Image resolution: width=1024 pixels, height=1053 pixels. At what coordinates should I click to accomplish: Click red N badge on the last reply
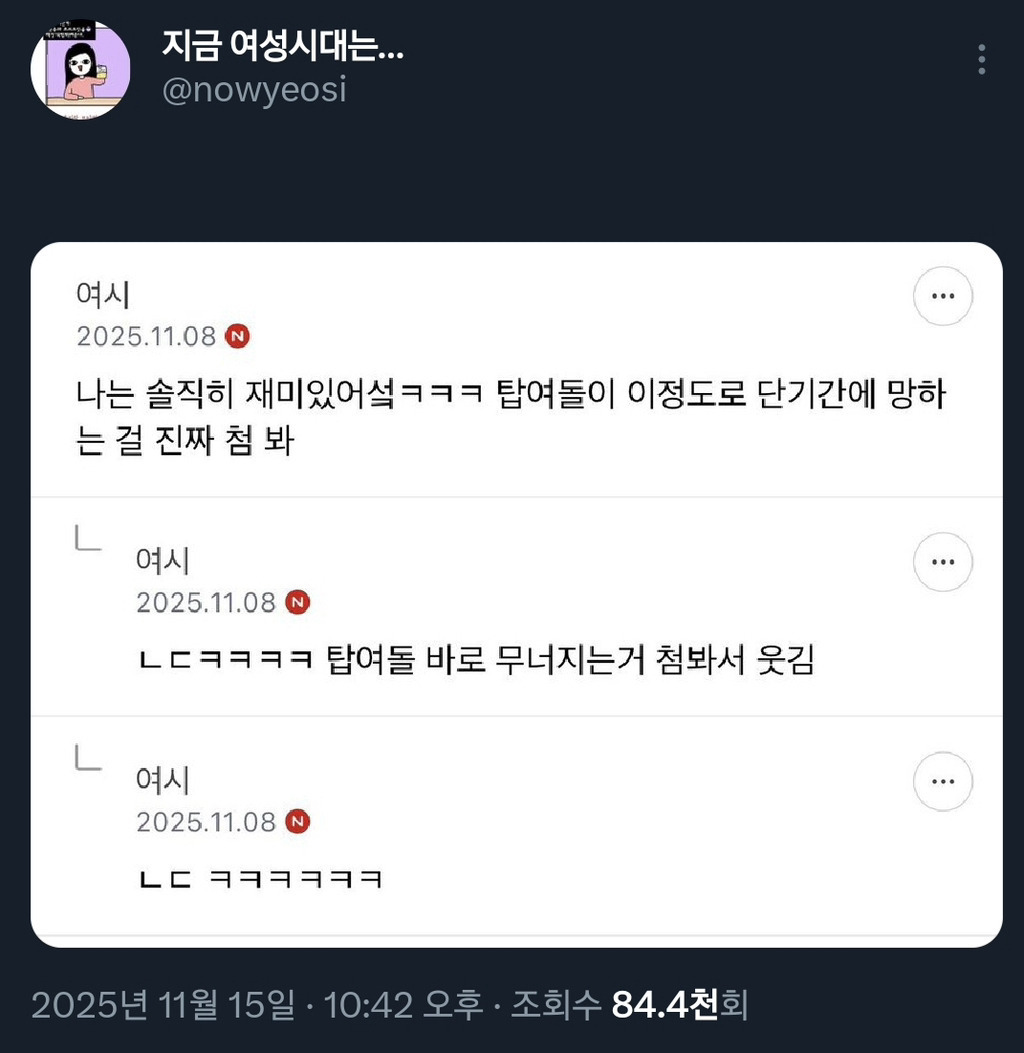point(298,822)
